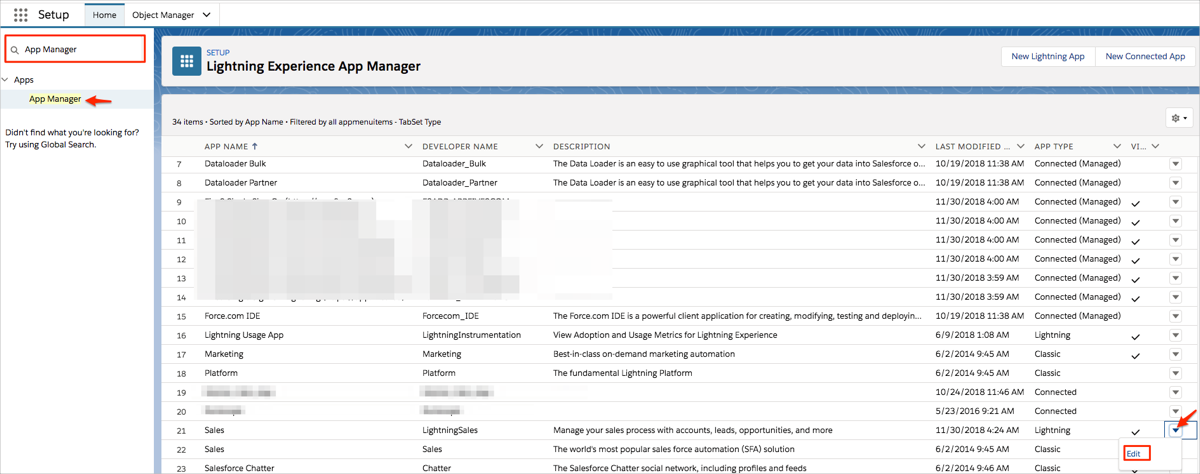Click the New Lightning App button
The height and width of the screenshot is (474, 1200).
(1047, 57)
